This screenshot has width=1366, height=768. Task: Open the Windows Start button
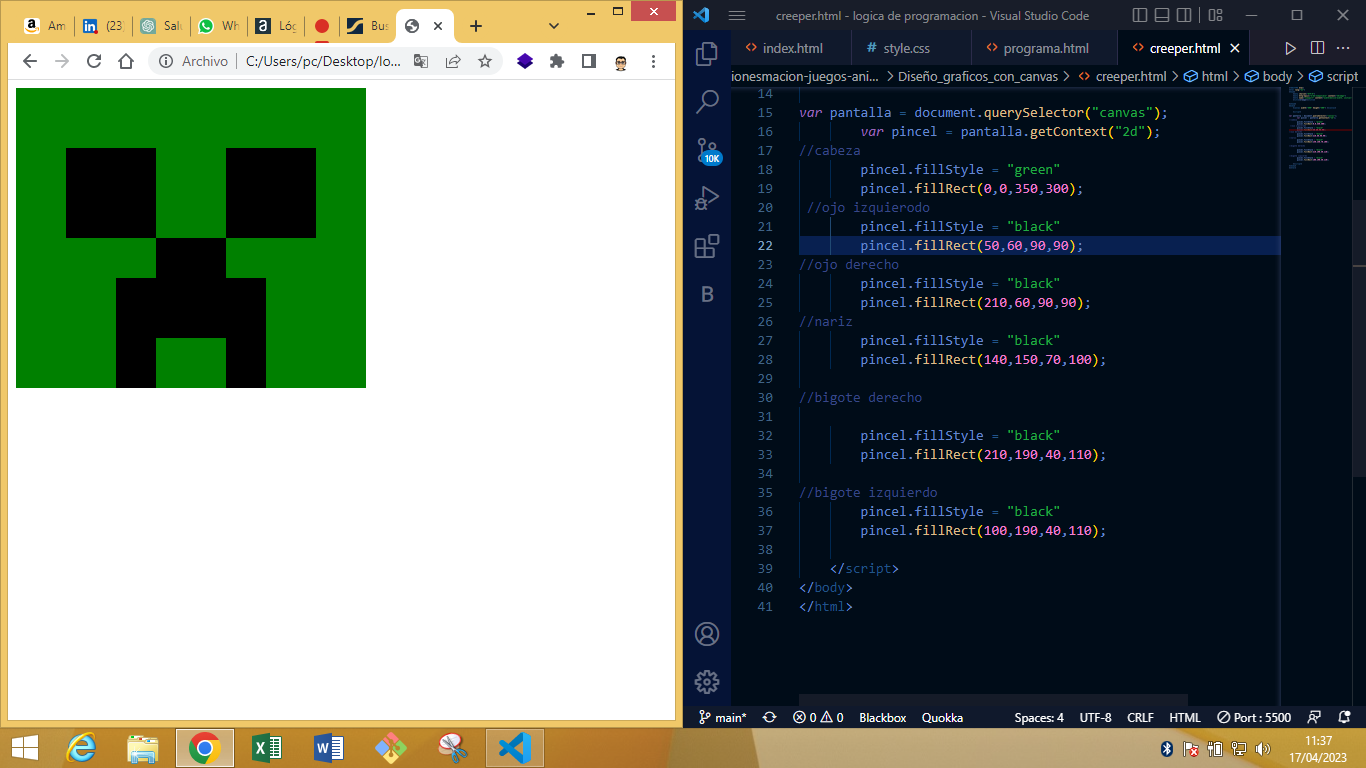(24, 747)
